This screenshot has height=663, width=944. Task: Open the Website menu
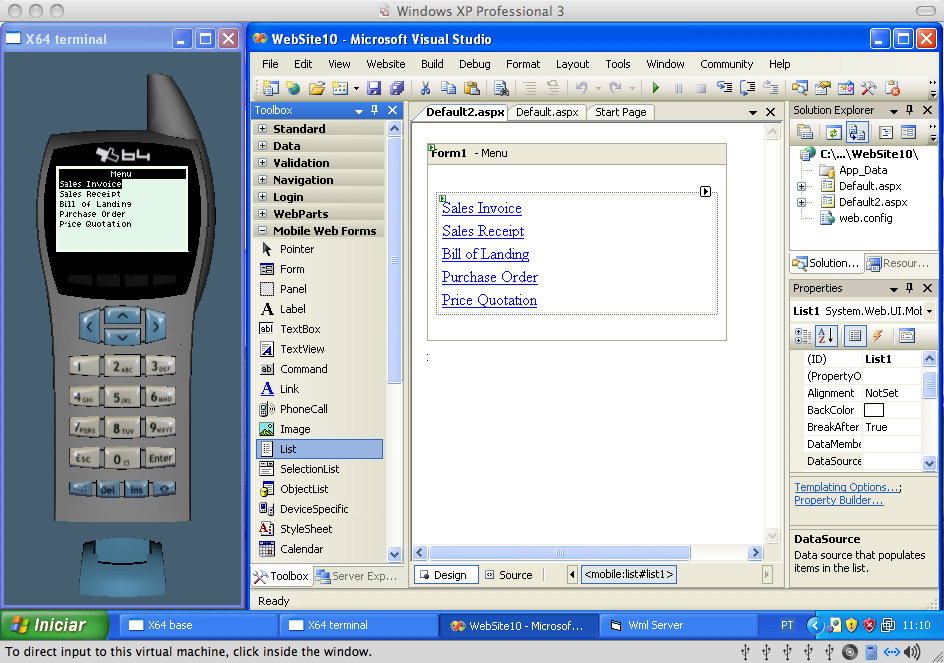click(x=386, y=64)
